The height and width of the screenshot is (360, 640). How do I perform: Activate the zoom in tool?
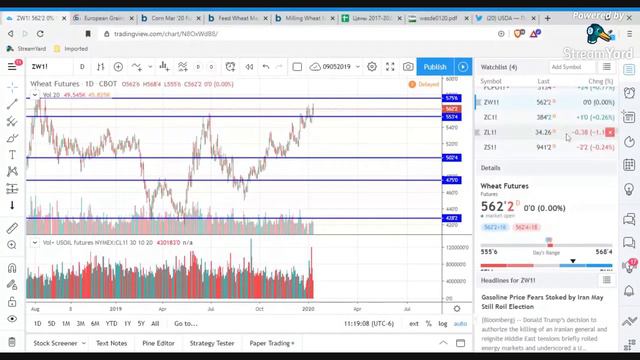pyautogui.click(x=12, y=245)
